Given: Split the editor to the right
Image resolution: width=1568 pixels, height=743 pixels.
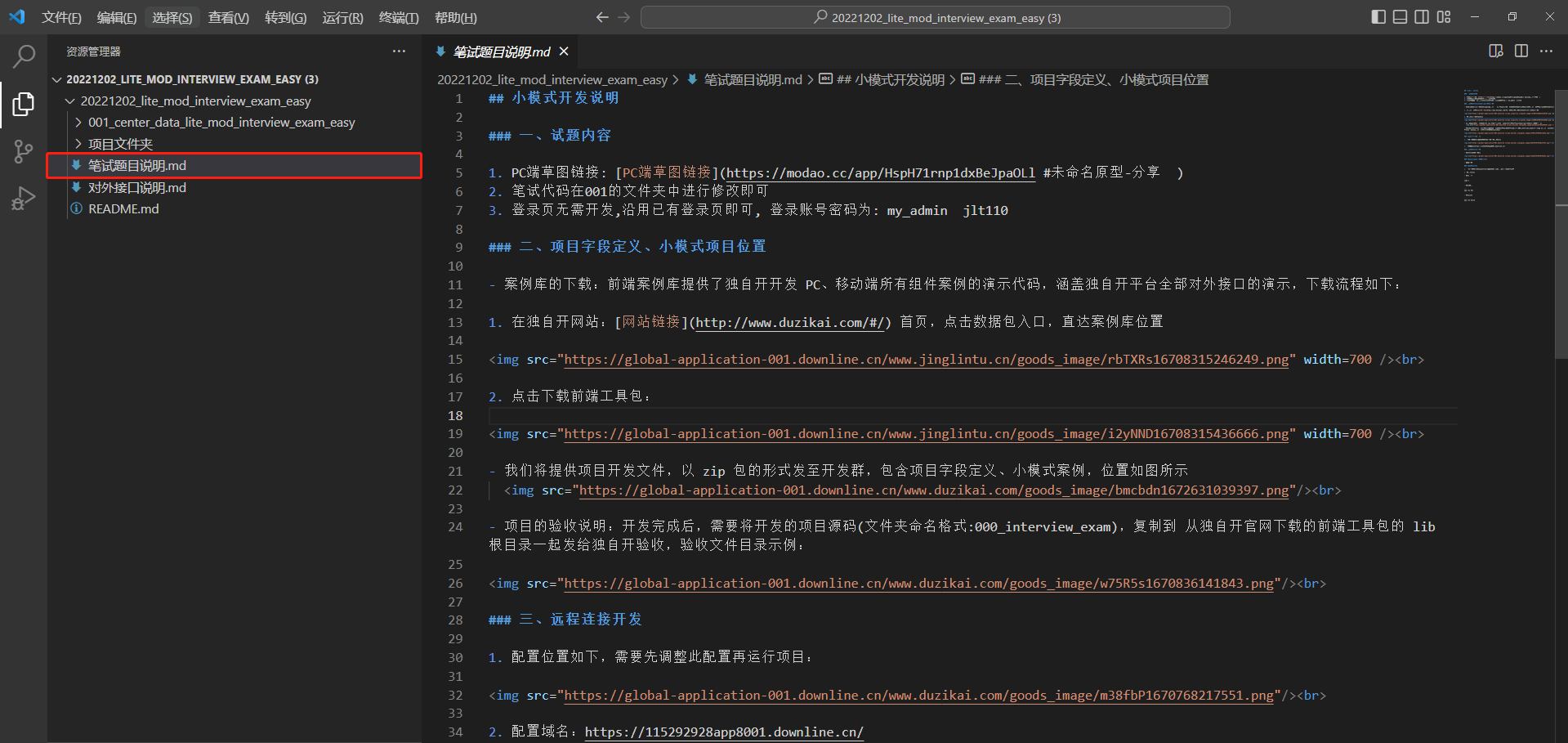Looking at the screenshot, I should click(1521, 51).
